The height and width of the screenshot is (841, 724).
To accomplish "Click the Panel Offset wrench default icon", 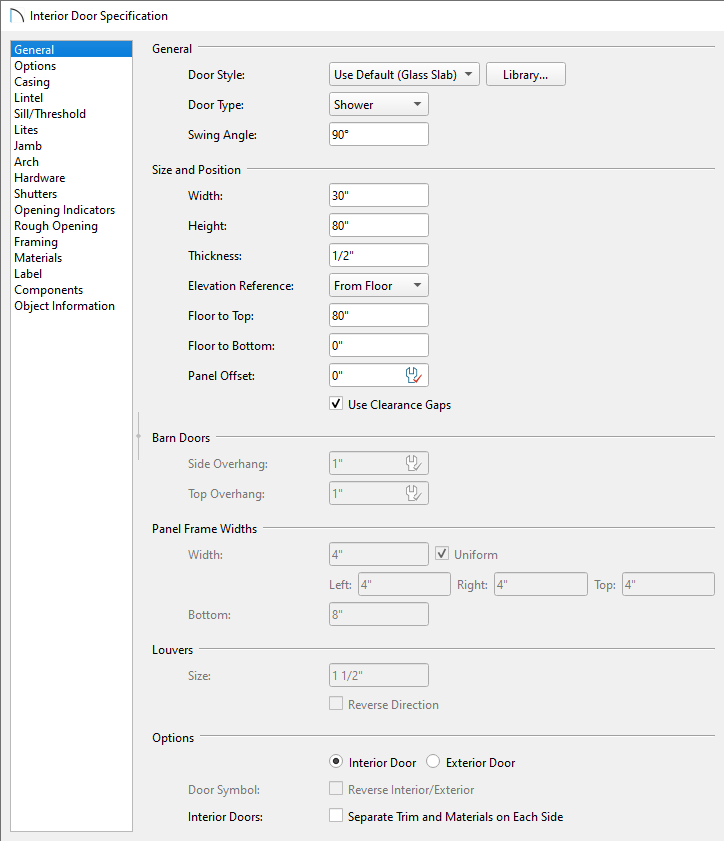I will coord(413,375).
